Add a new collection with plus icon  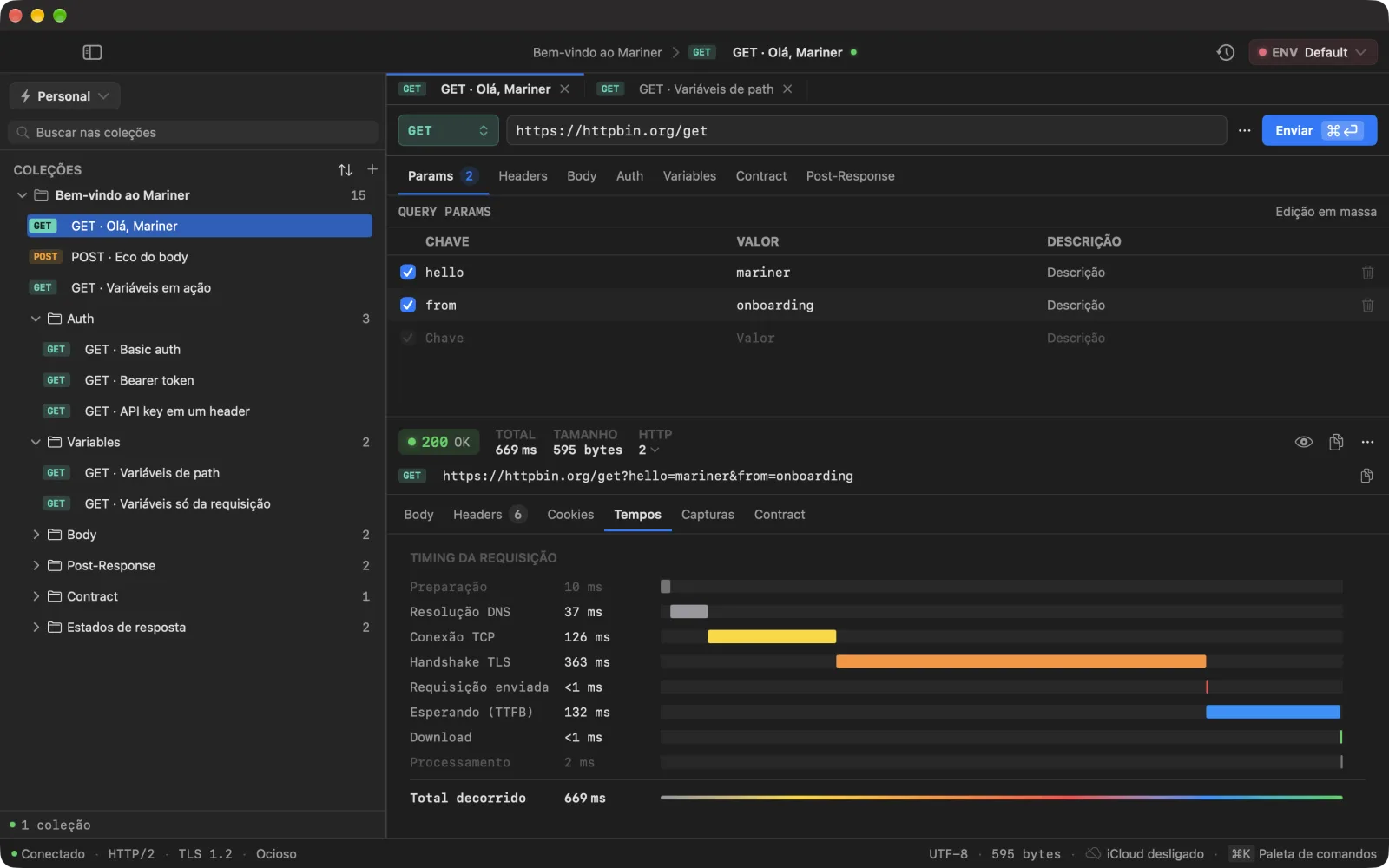pyautogui.click(x=372, y=169)
